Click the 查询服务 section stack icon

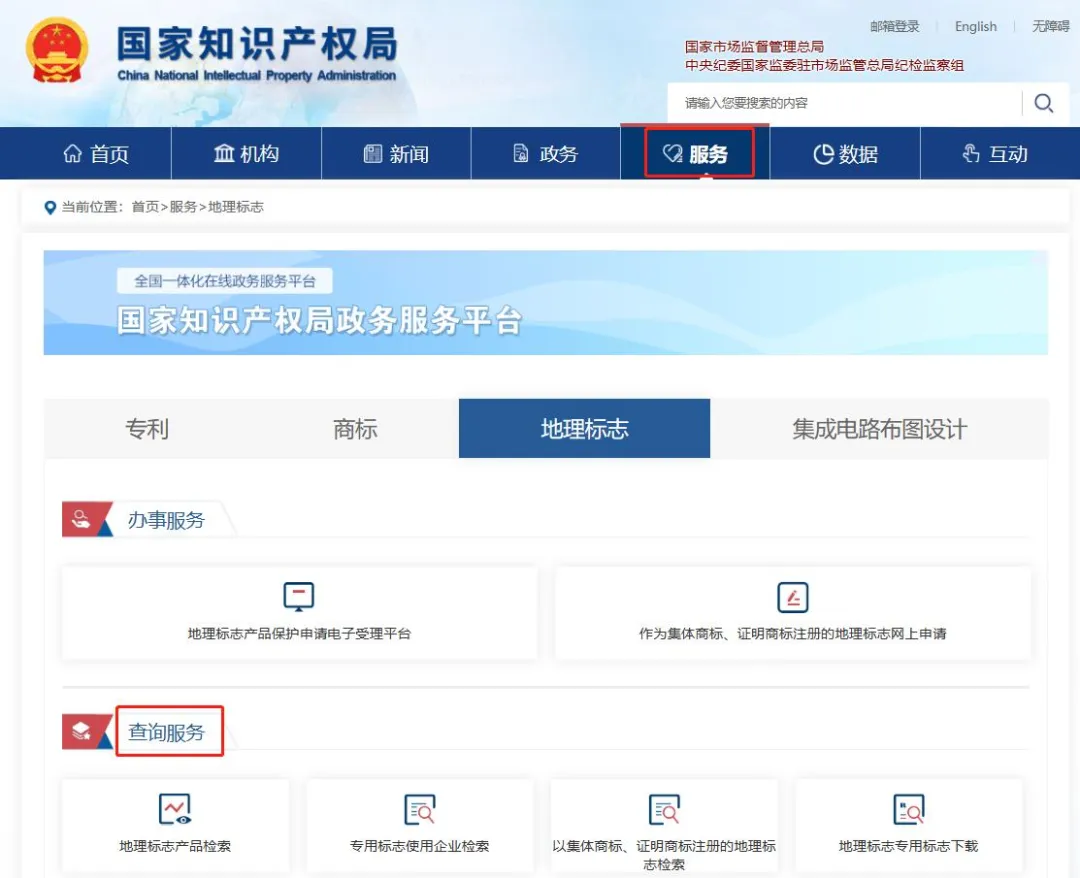click(81, 731)
